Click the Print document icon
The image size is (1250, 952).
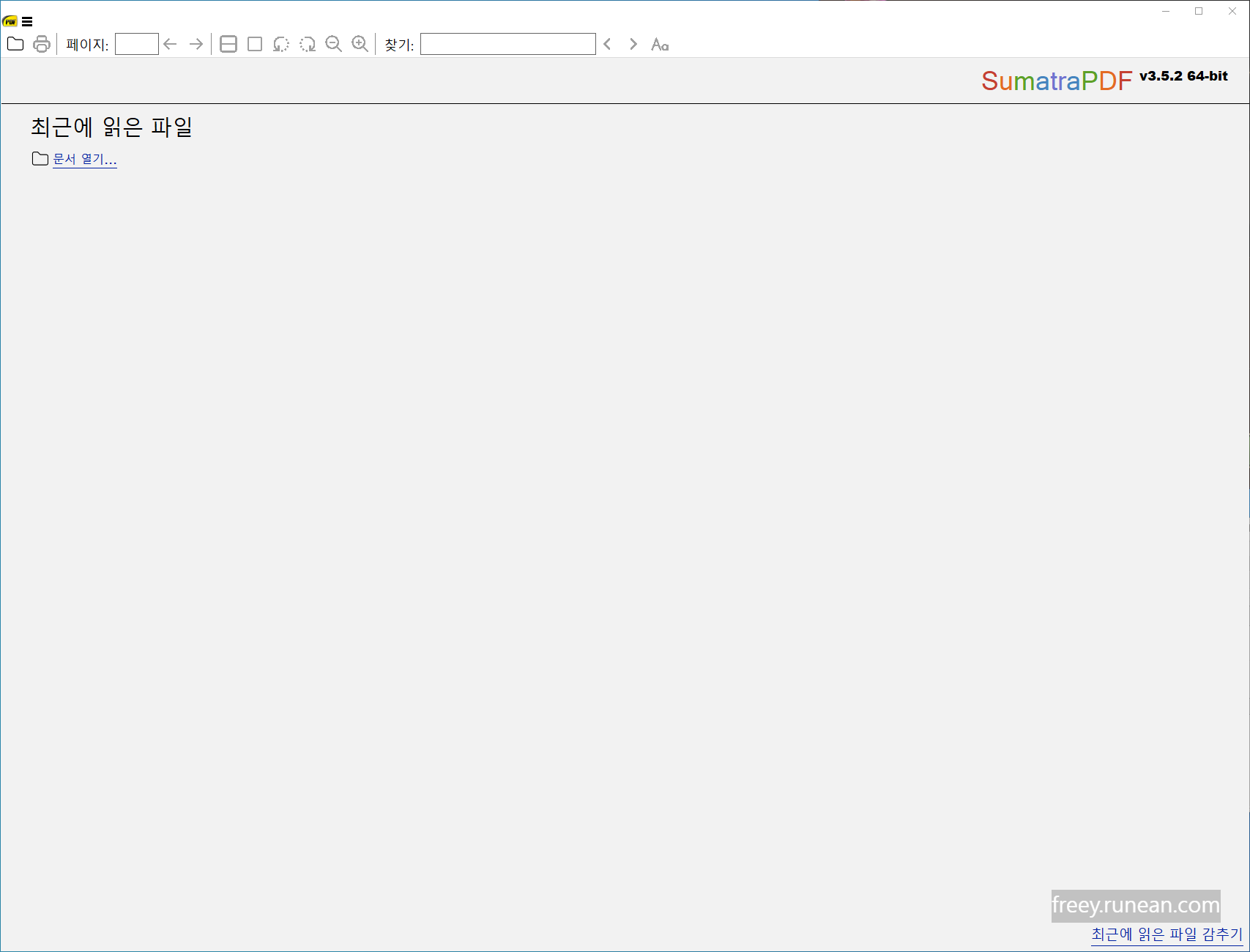coord(41,44)
